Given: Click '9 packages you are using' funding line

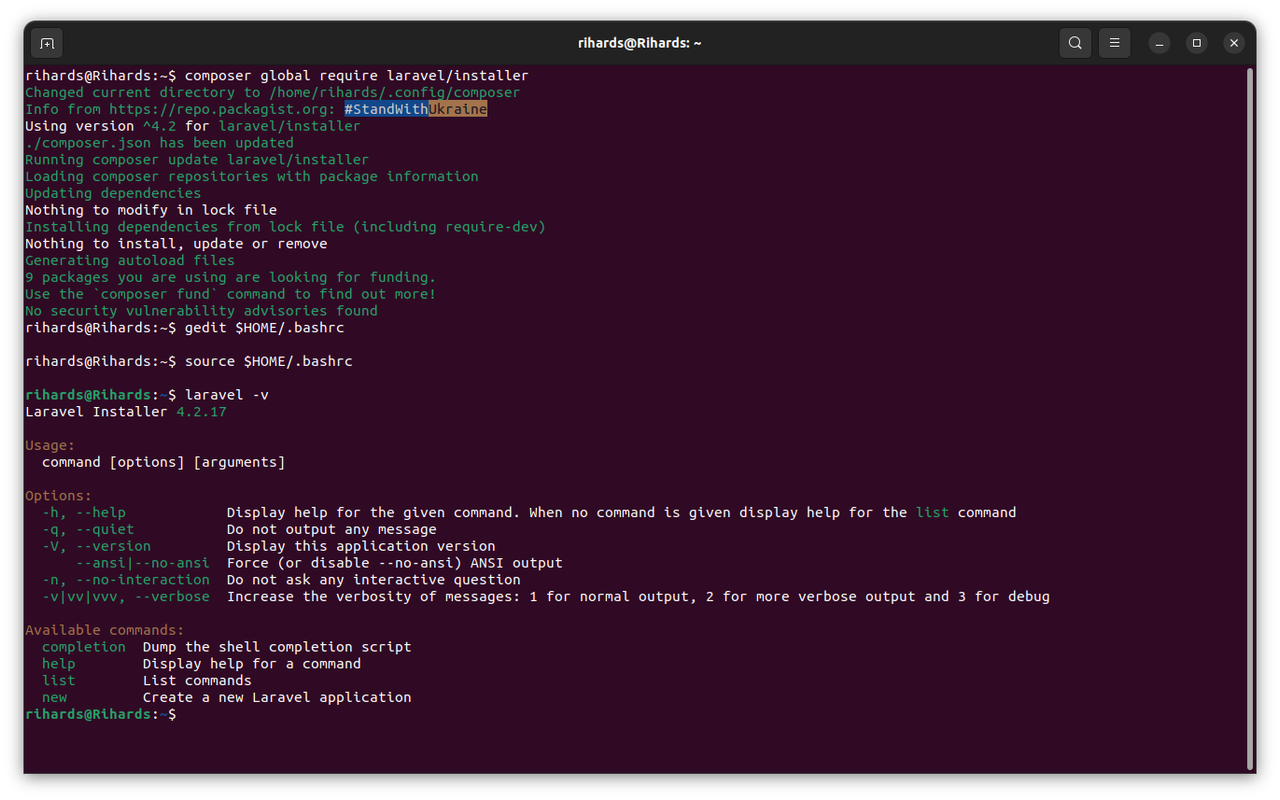Looking at the screenshot, I should 231,277.
